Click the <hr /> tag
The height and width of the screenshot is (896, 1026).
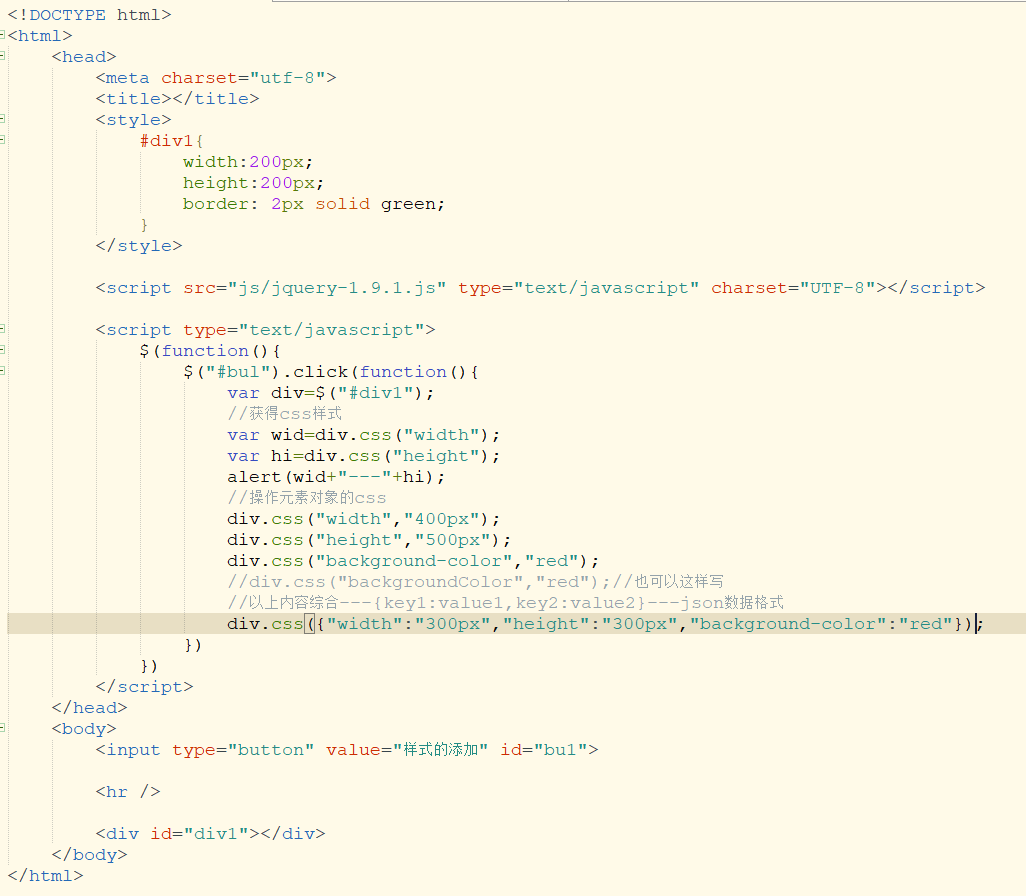[128, 792]
